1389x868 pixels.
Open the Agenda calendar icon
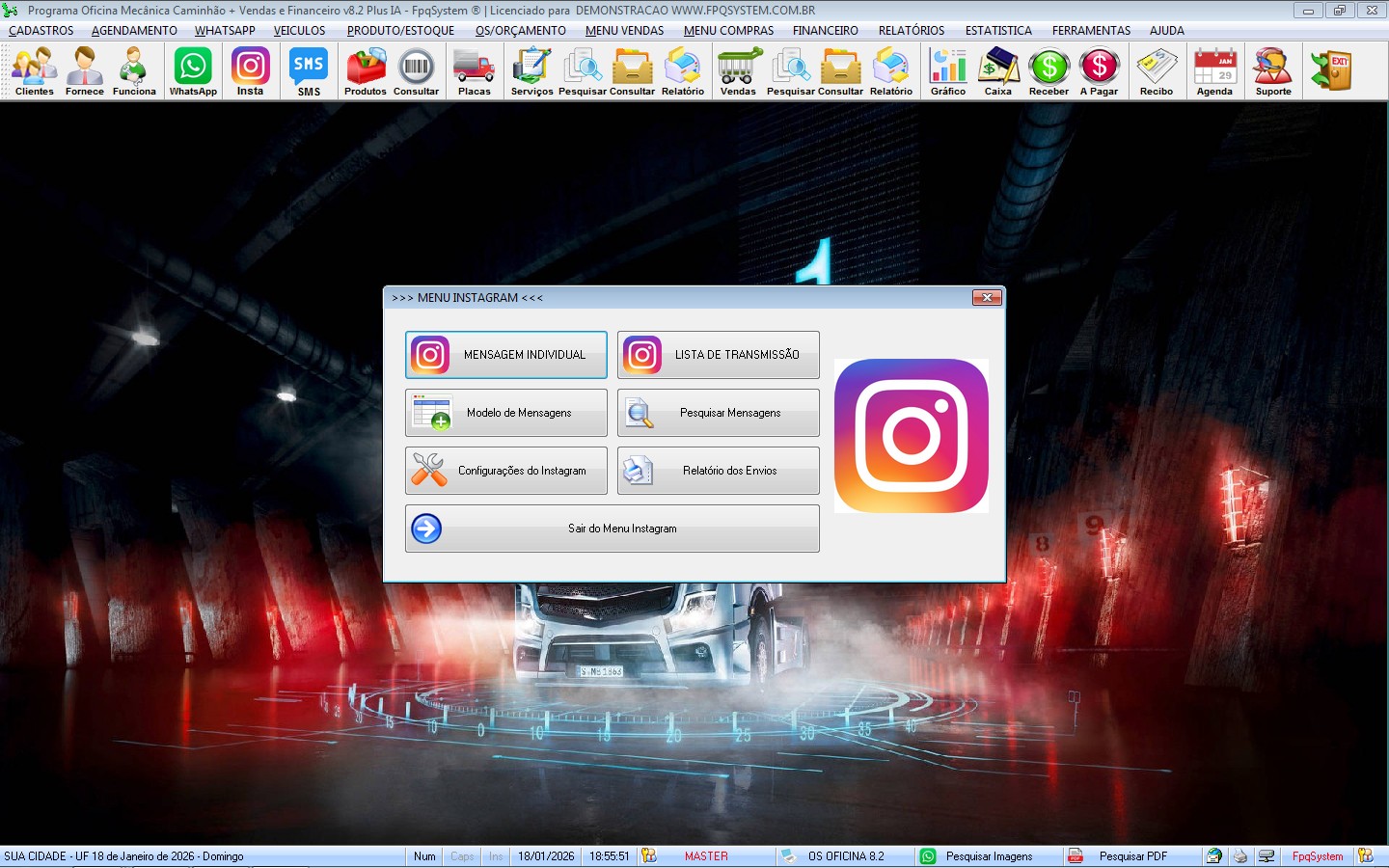pyautogui.click(x=1214, y=72)
